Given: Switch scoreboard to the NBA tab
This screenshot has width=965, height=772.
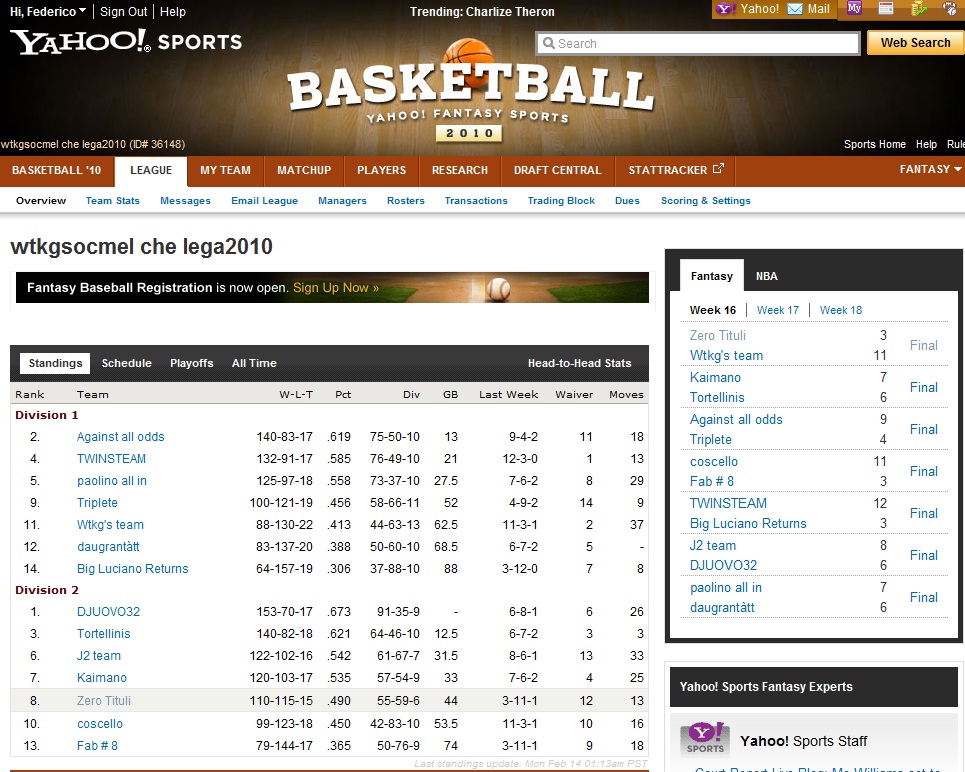Looking at the screenshot, I should [766, 276].
